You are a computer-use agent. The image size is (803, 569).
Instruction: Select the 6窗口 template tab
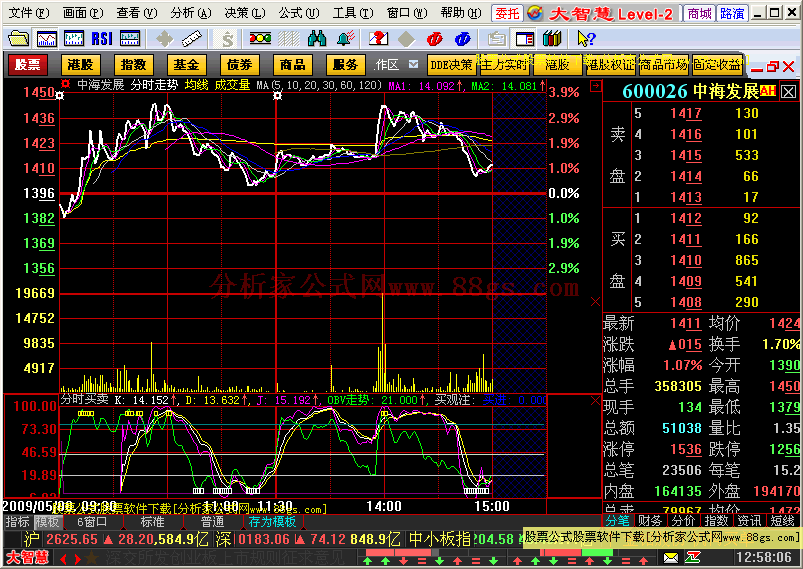[92, 522]
